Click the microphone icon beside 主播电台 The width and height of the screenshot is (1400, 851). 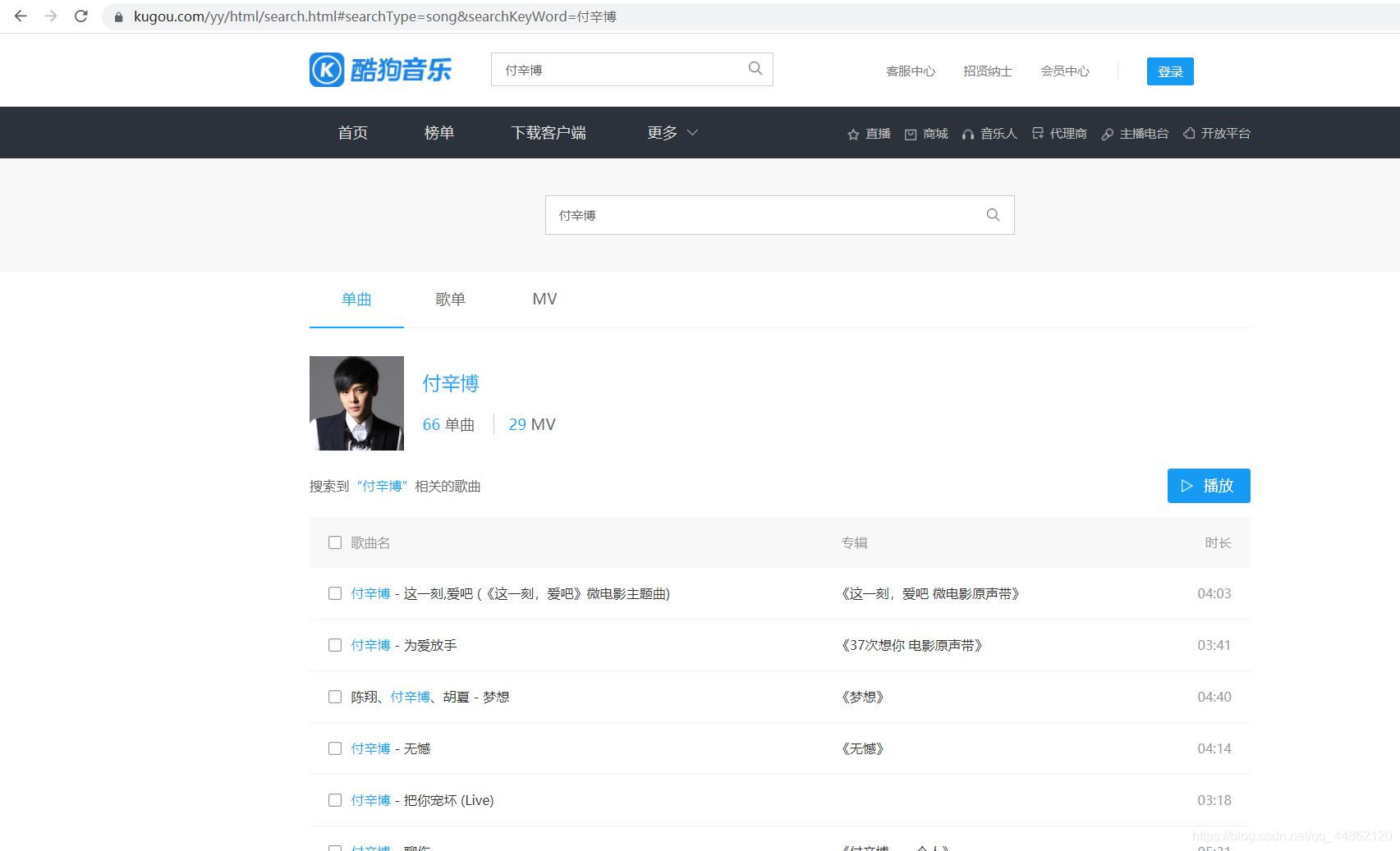tap(1107, 134)
